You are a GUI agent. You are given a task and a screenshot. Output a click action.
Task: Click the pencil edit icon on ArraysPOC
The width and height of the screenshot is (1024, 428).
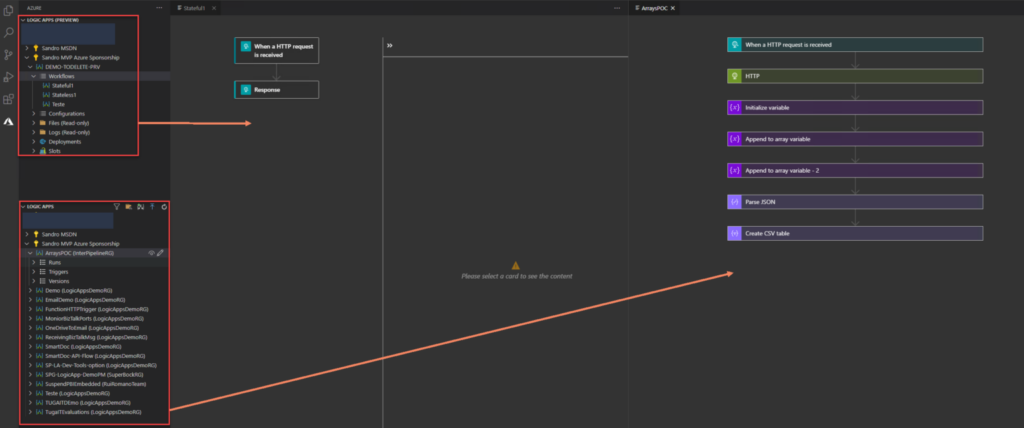161,253
